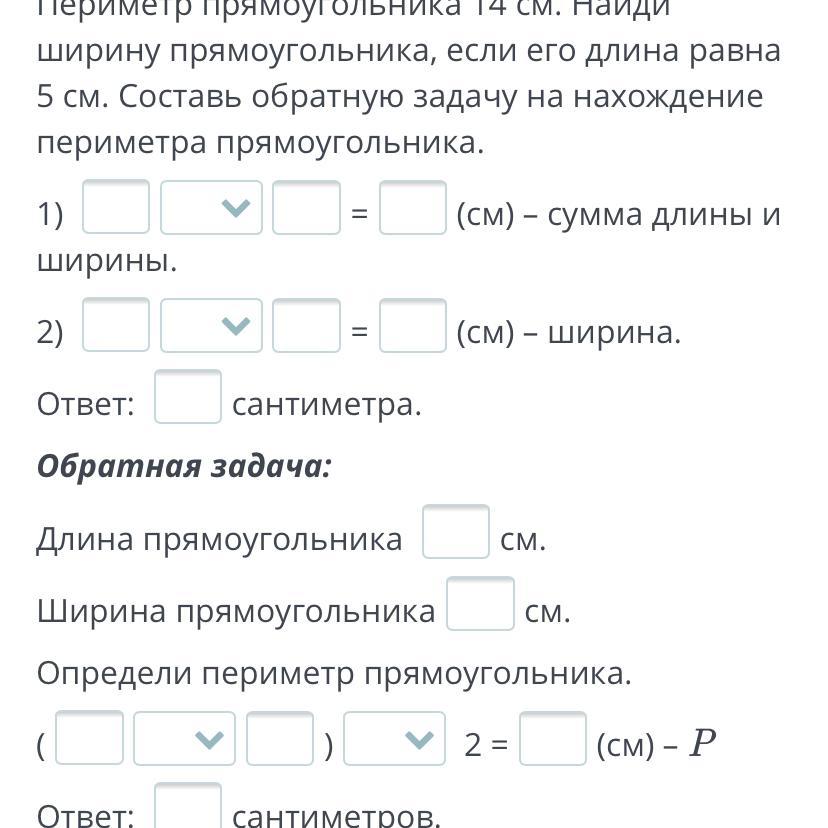
Task: Click second field inside the perimeter parentheses
Action: 279,738
